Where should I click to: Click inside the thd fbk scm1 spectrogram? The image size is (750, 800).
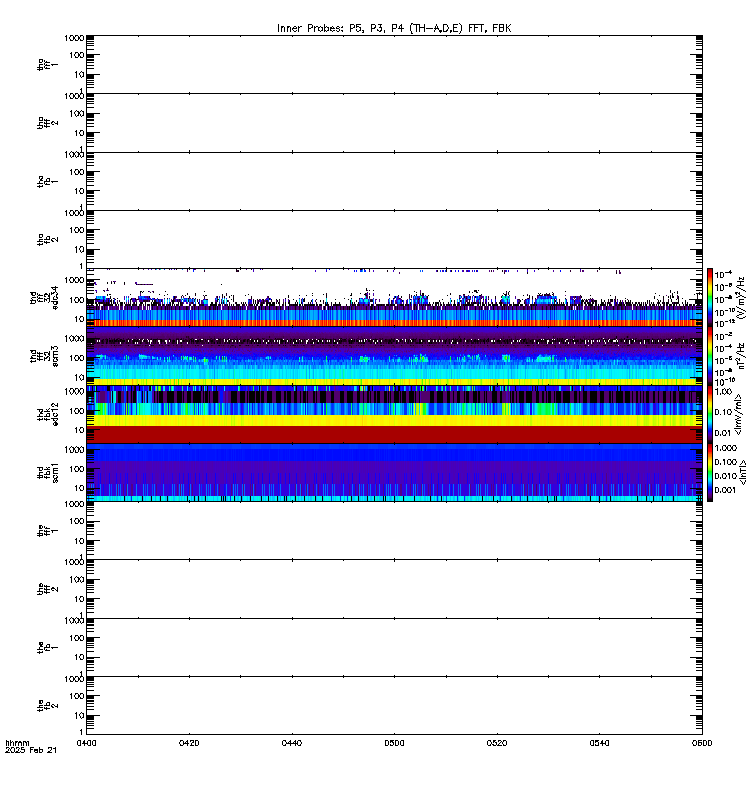394,472
